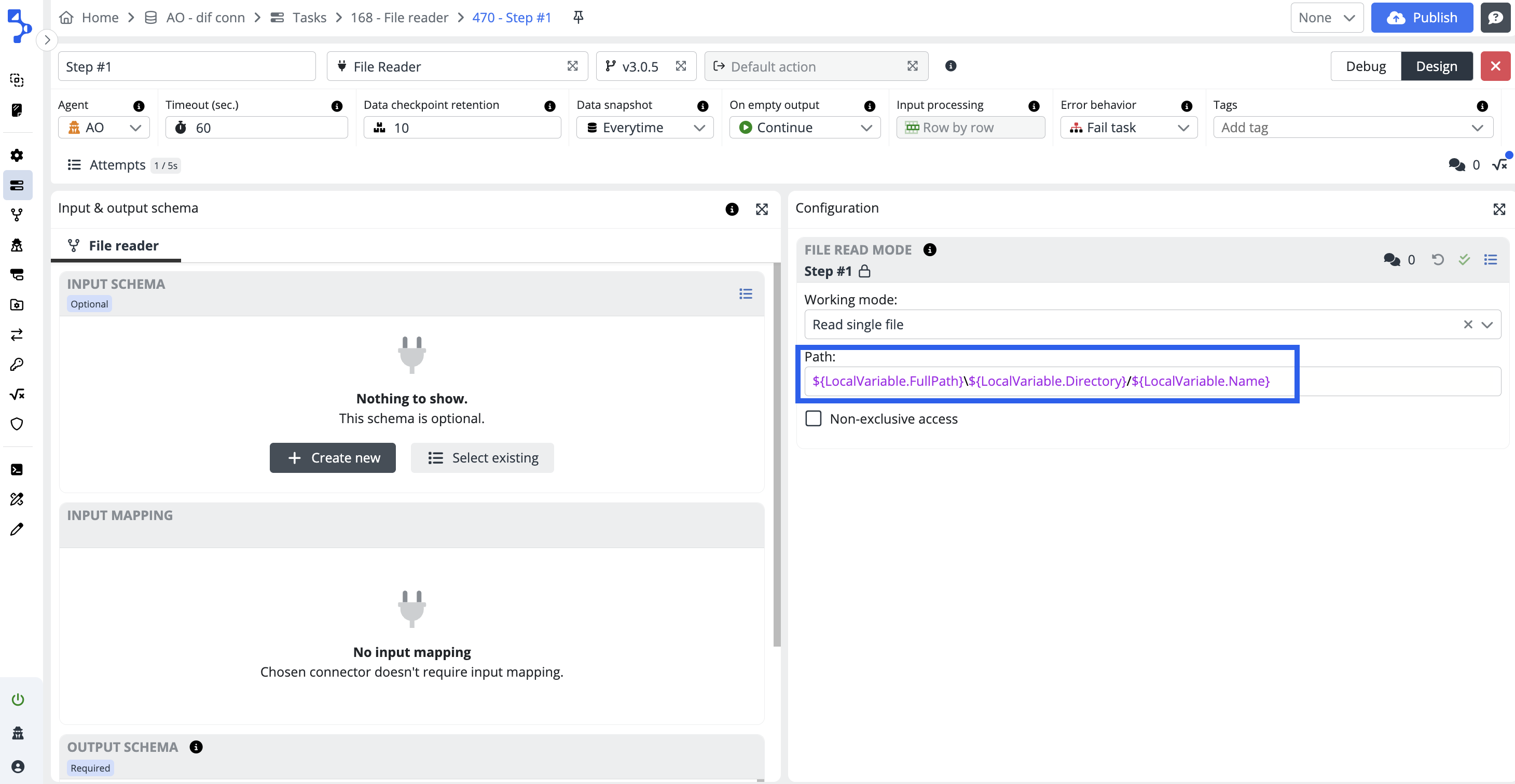The height and width of the screenshot is (784, 1515).
Task: Open the key icon in left sidebar
Action: (17, 365)
